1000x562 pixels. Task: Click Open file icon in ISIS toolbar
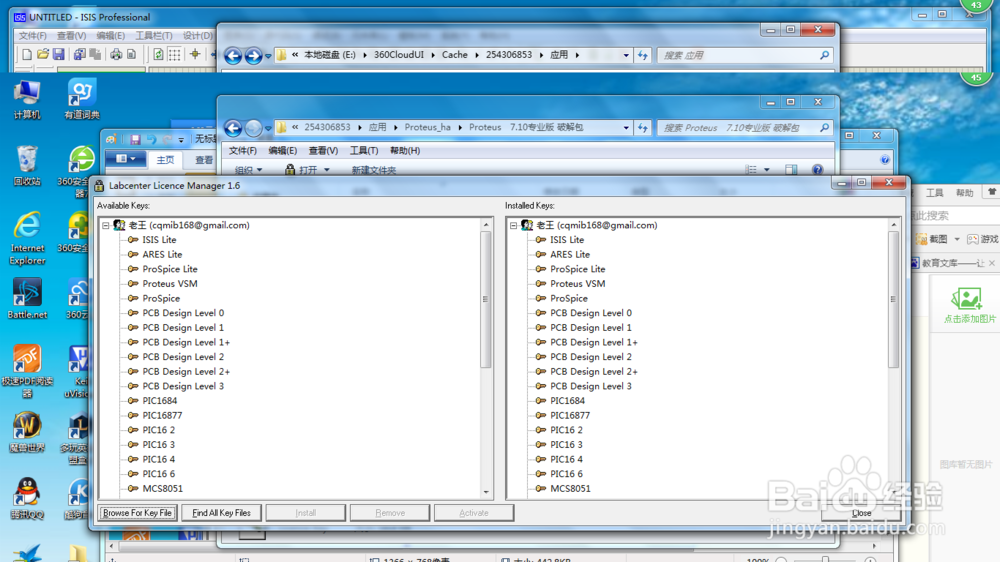[x=43, y=55]
